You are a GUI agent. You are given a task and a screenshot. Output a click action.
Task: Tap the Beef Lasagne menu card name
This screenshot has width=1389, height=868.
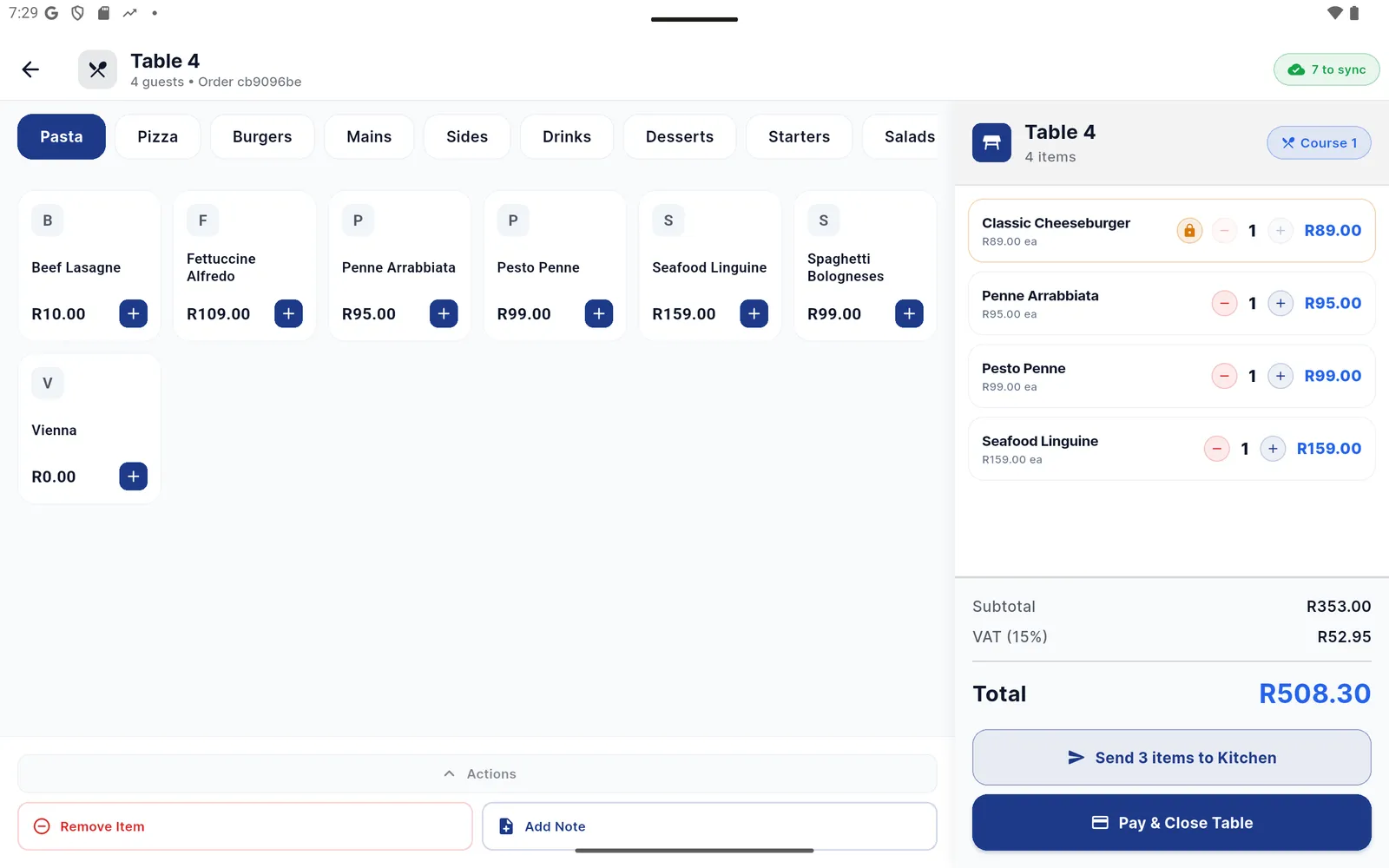(x=76, y=267)
